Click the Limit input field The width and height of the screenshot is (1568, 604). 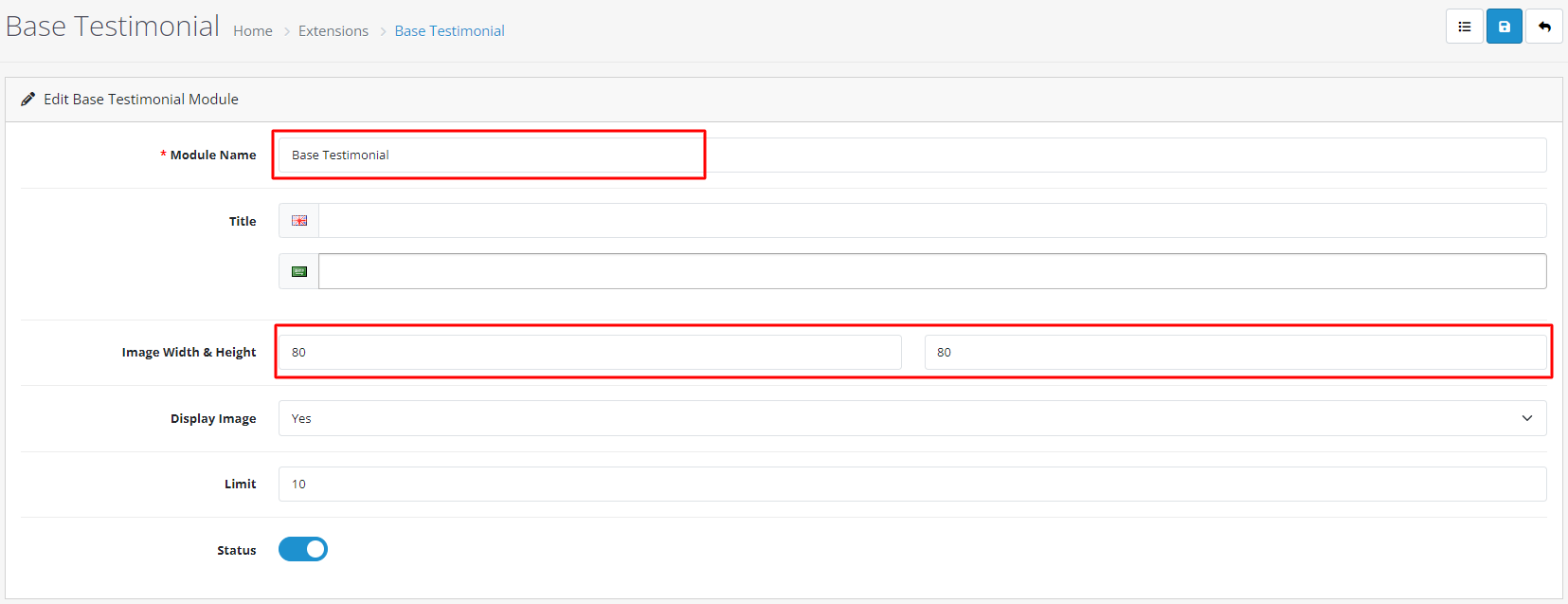911,484
